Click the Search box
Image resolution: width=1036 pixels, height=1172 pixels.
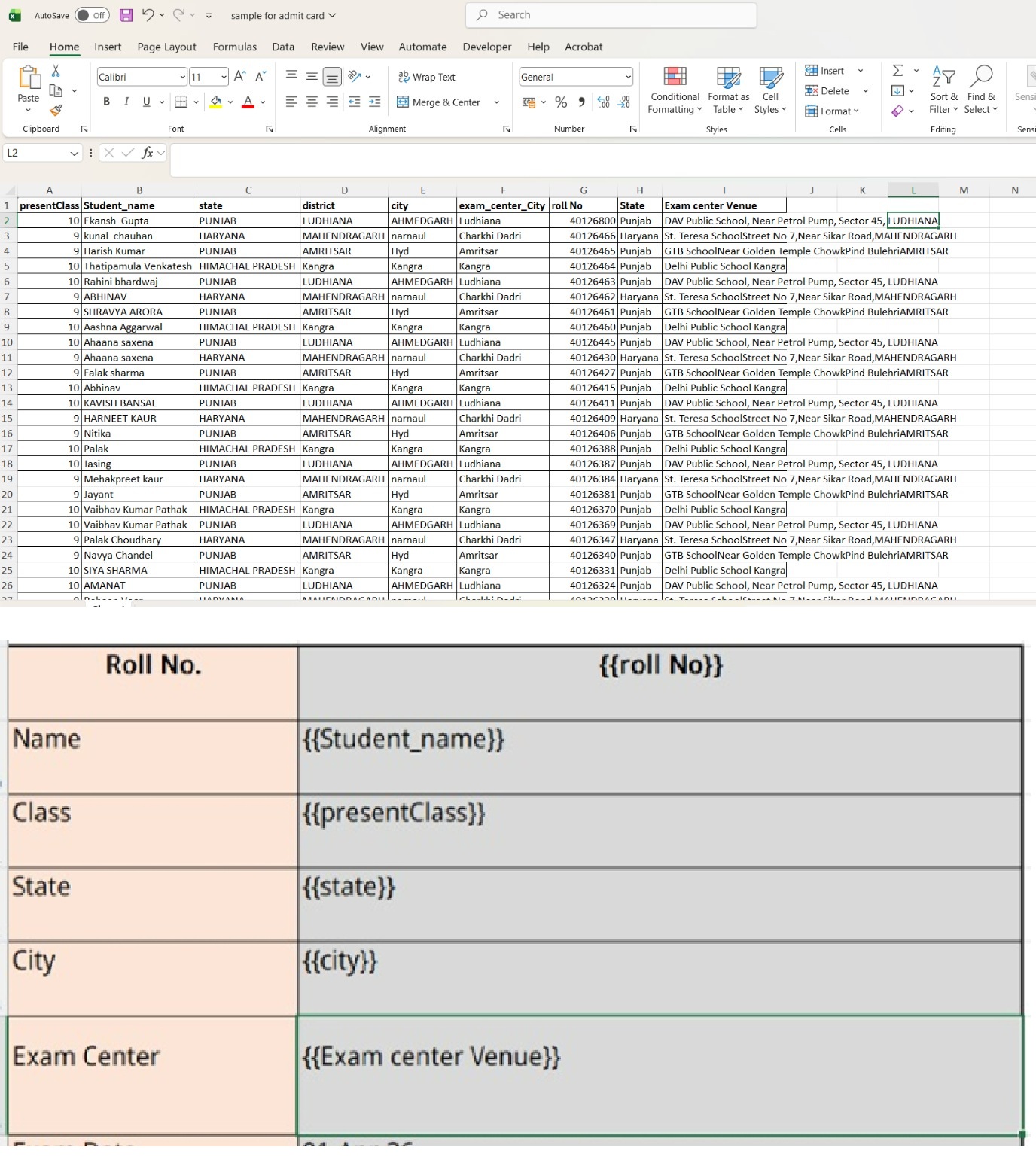point(611,15)
